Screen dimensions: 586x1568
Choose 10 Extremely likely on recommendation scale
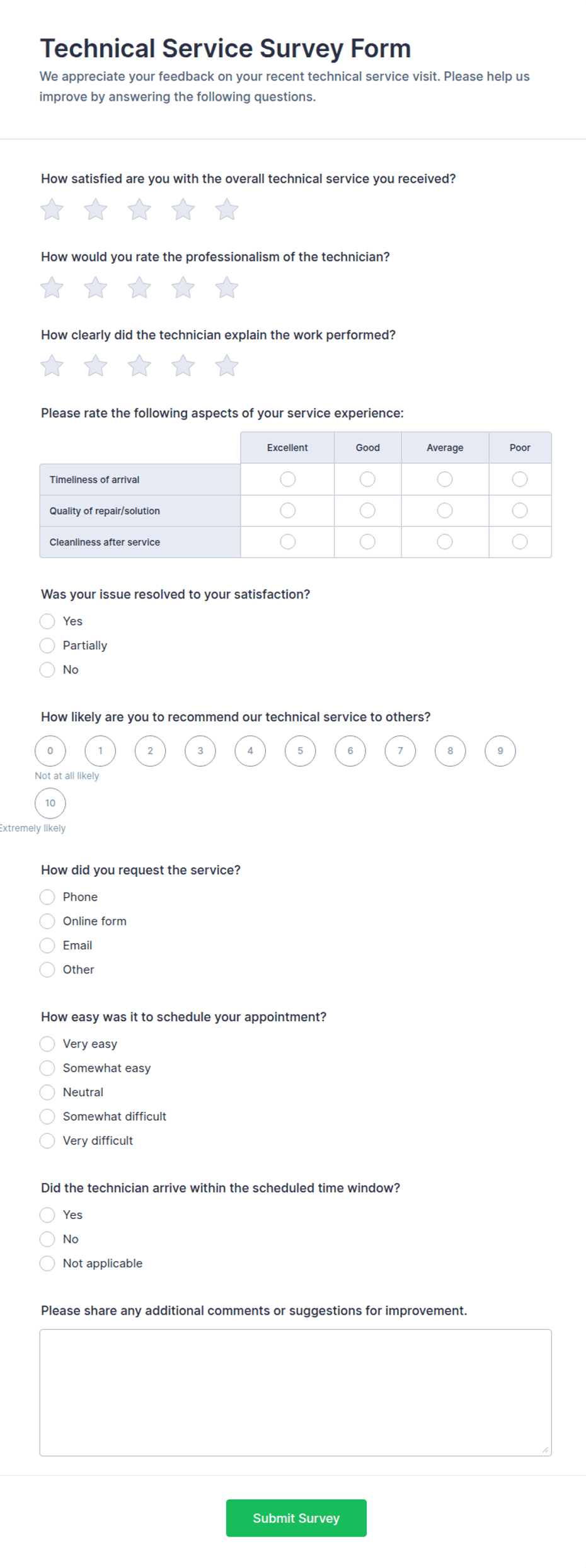pos(50,803)
